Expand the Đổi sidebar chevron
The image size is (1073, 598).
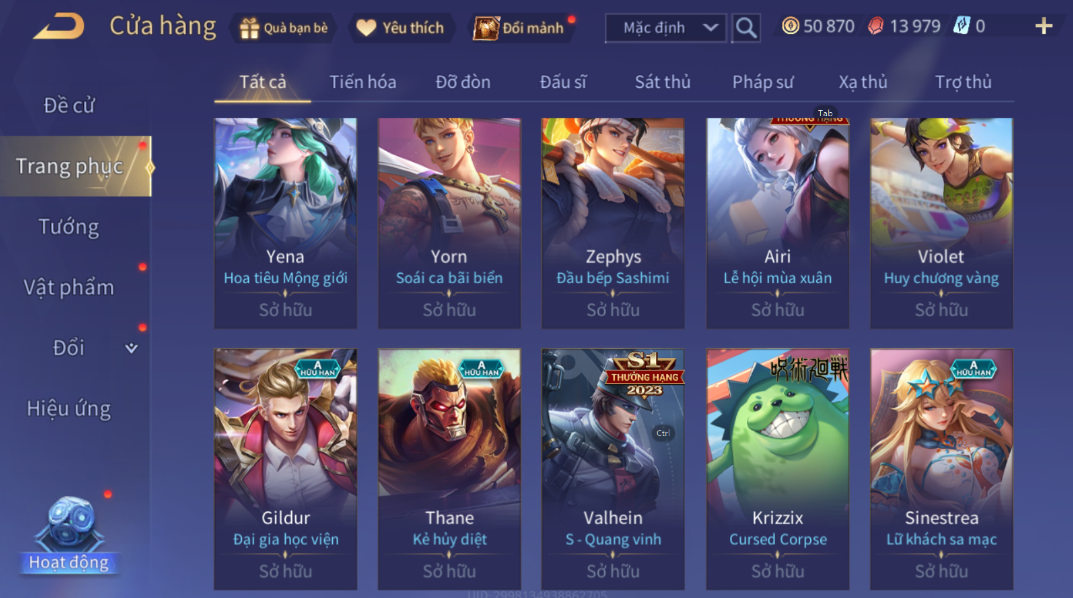coord(131,348)
